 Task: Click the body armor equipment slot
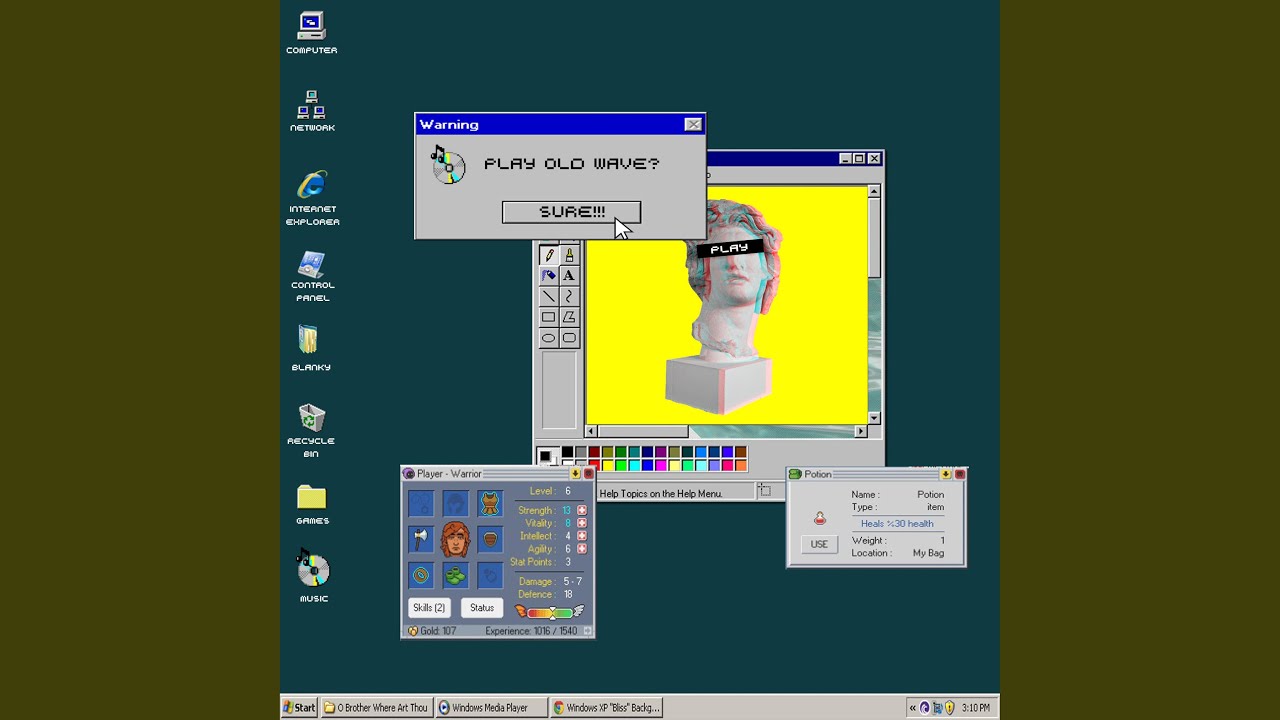(490, 503)
